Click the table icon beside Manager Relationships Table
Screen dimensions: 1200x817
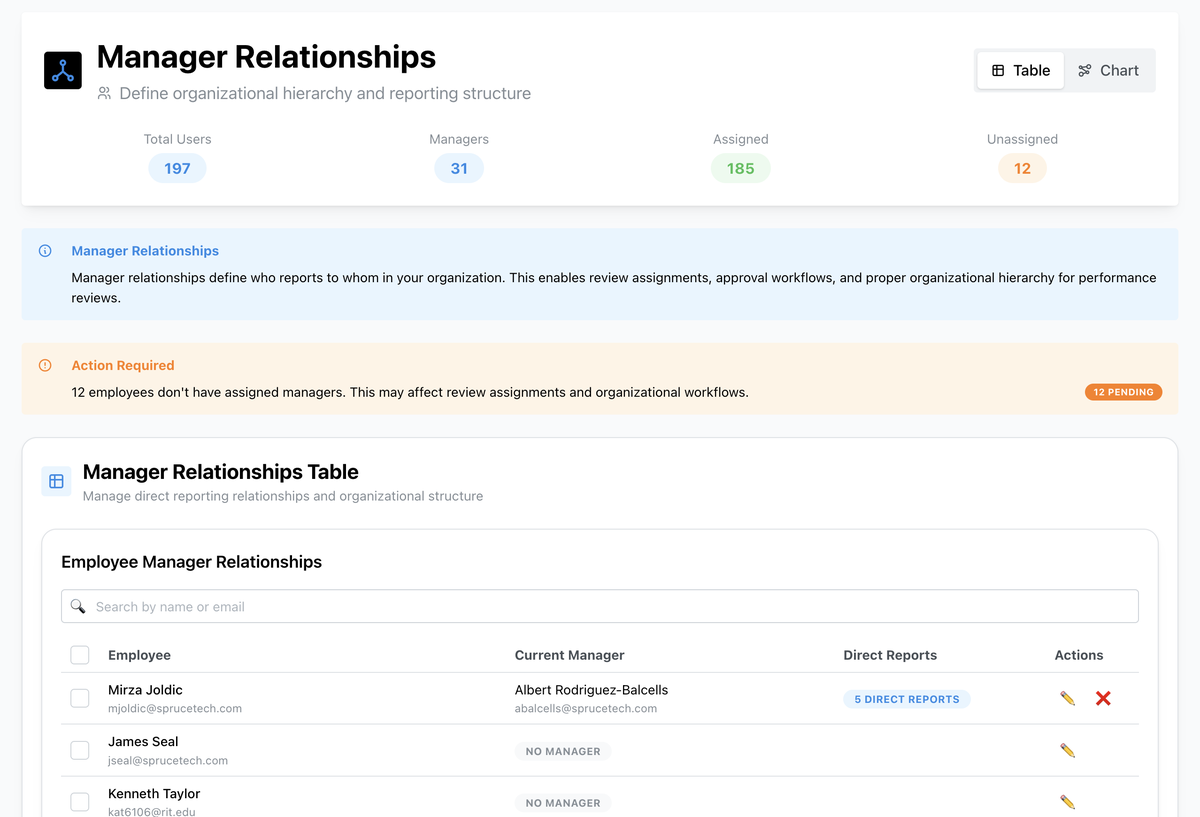pos(56,481)
